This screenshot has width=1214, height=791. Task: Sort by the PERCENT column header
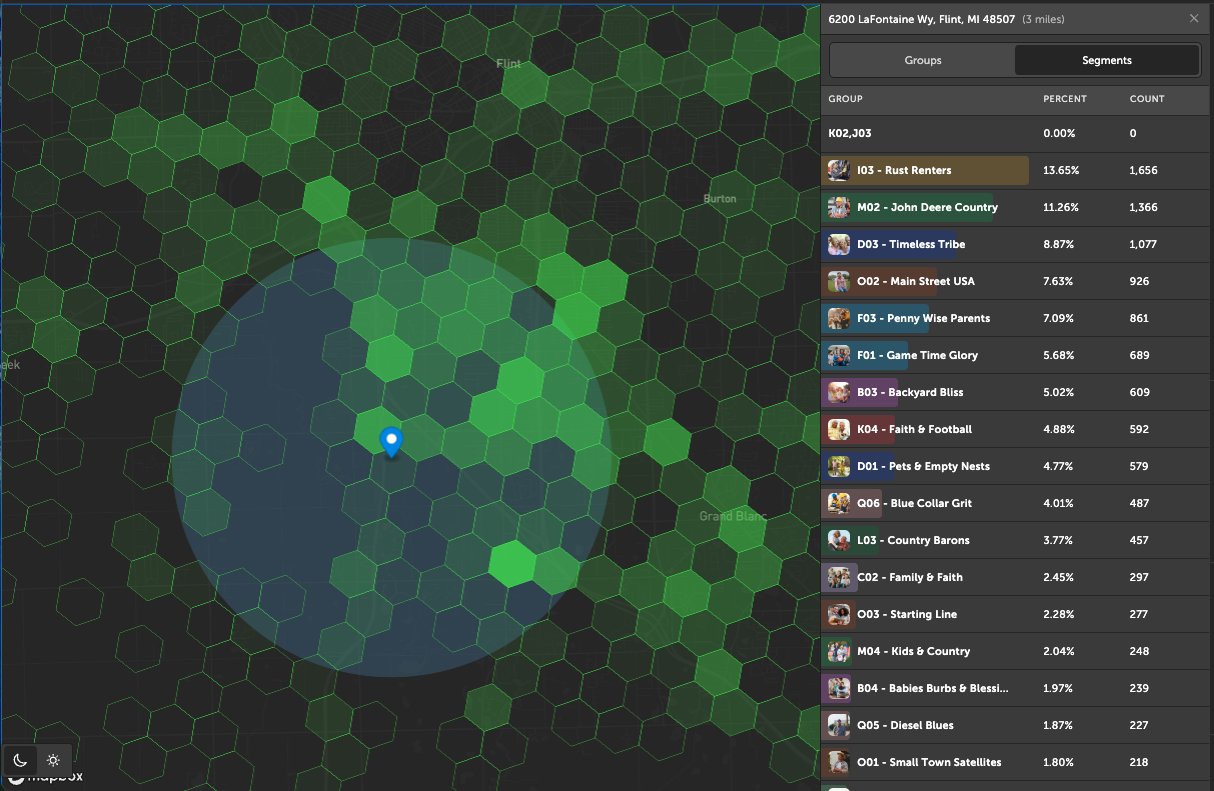[1064, 99]
